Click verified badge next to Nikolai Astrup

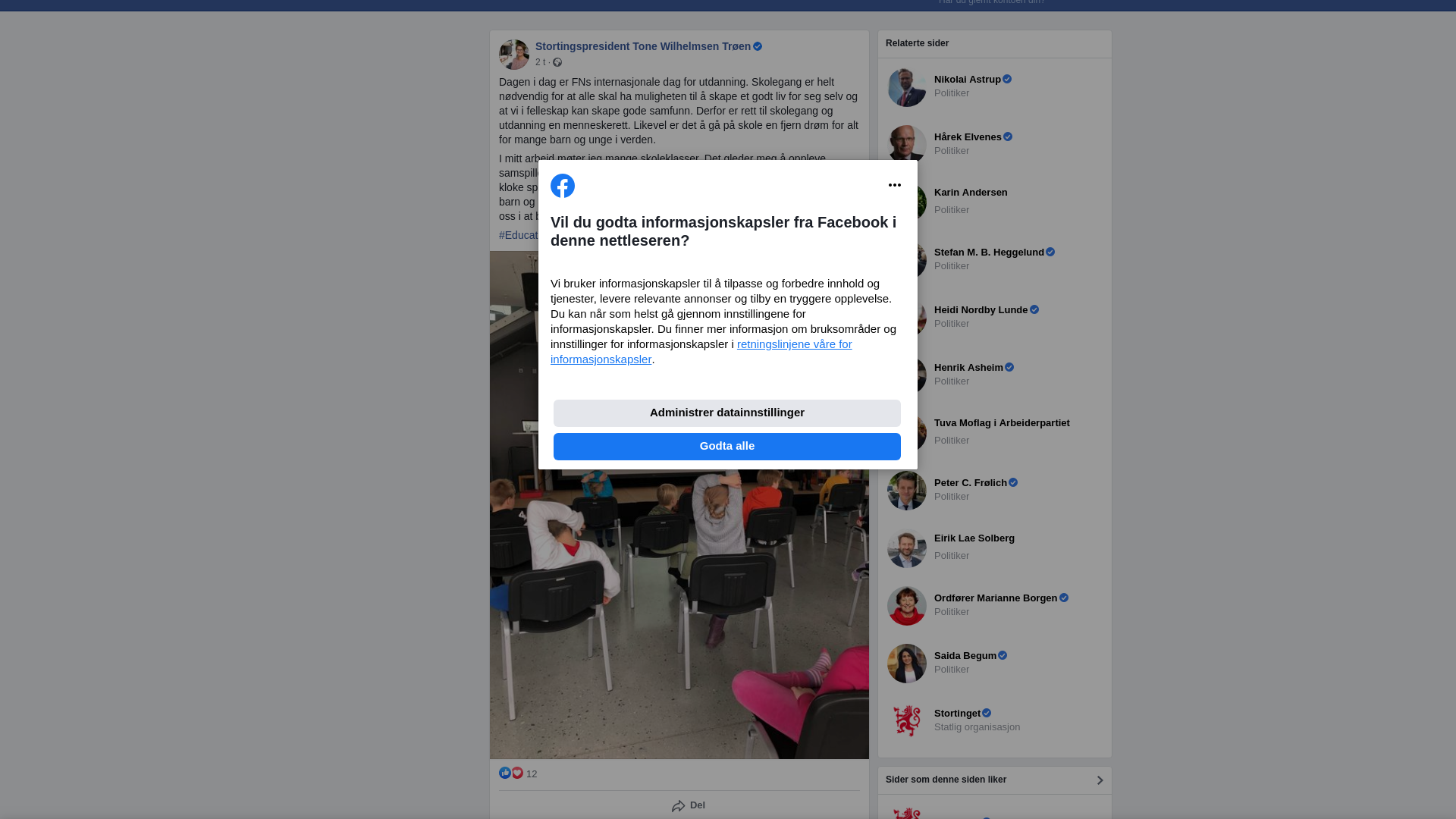(1007, 79)
